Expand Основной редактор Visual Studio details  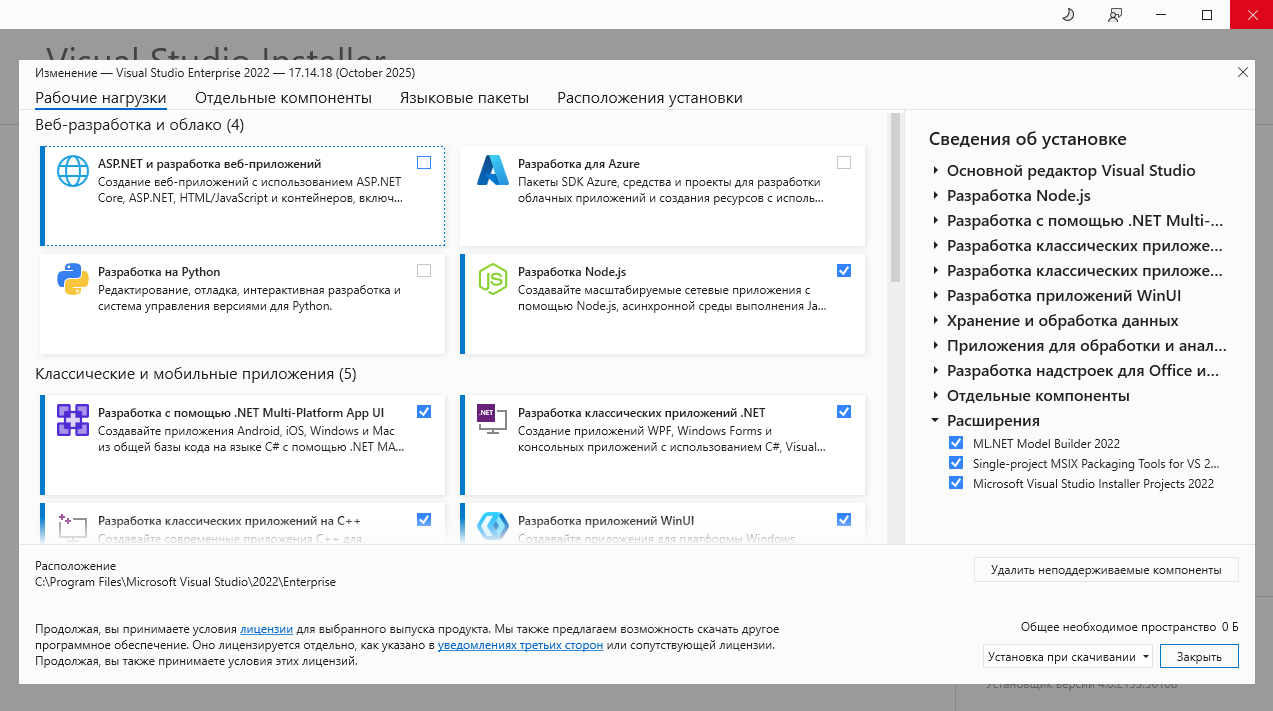[935, 171]
